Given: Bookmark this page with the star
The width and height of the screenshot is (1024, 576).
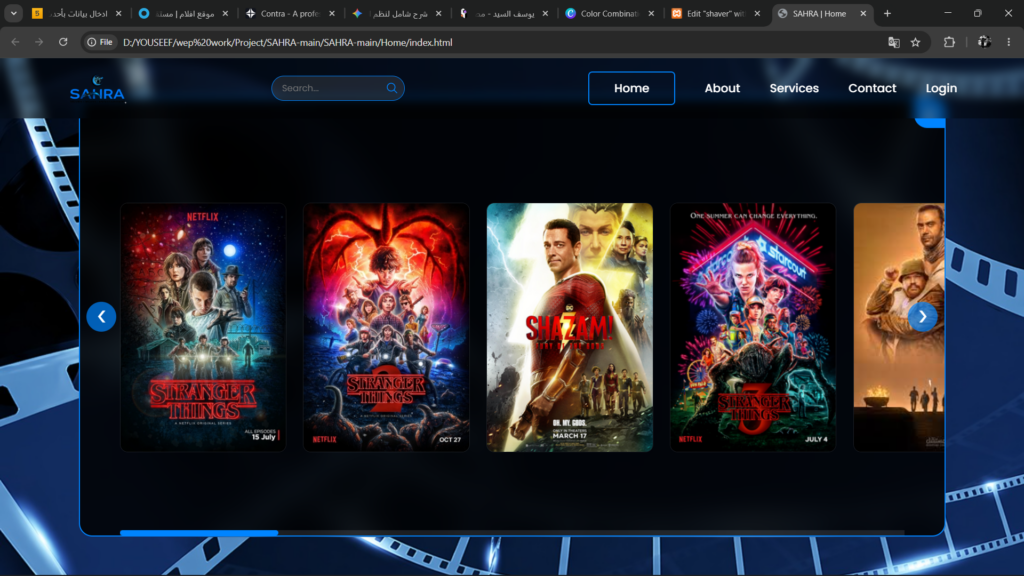Looking at the screenshot, I should 916,42.
